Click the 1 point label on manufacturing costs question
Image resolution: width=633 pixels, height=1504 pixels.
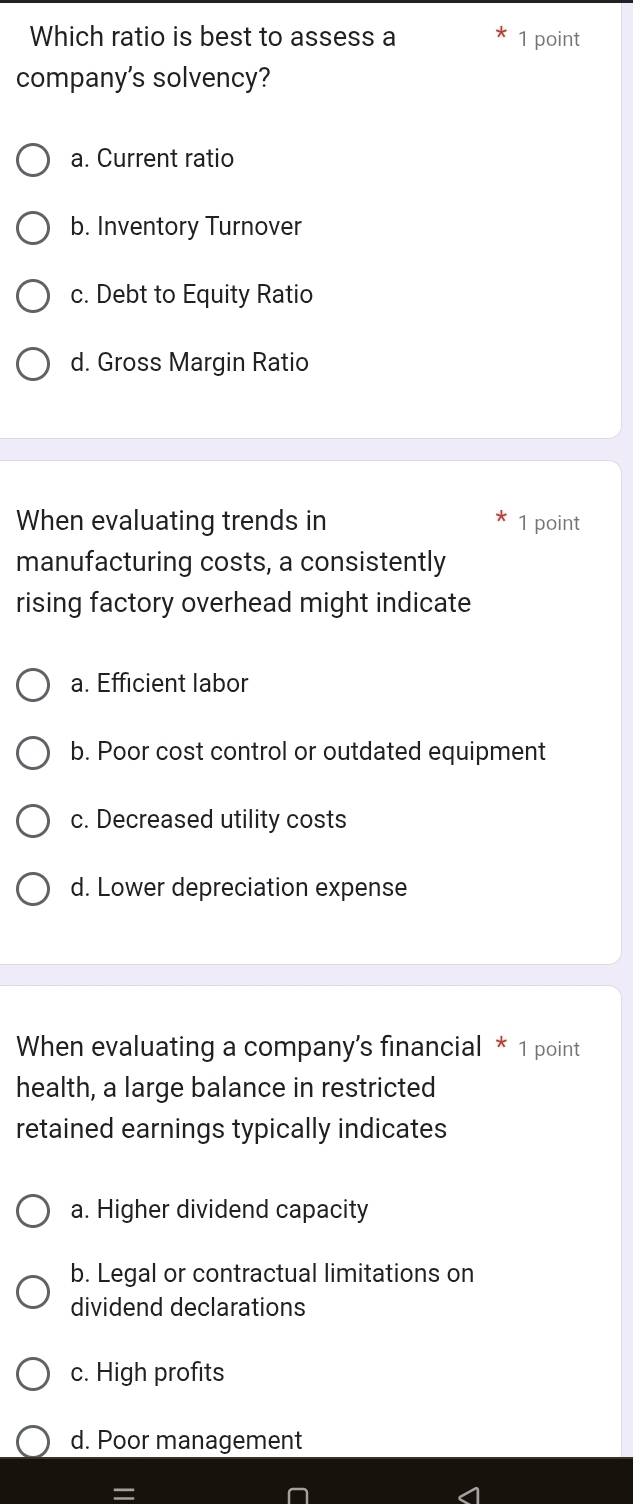tap(549, 523)
